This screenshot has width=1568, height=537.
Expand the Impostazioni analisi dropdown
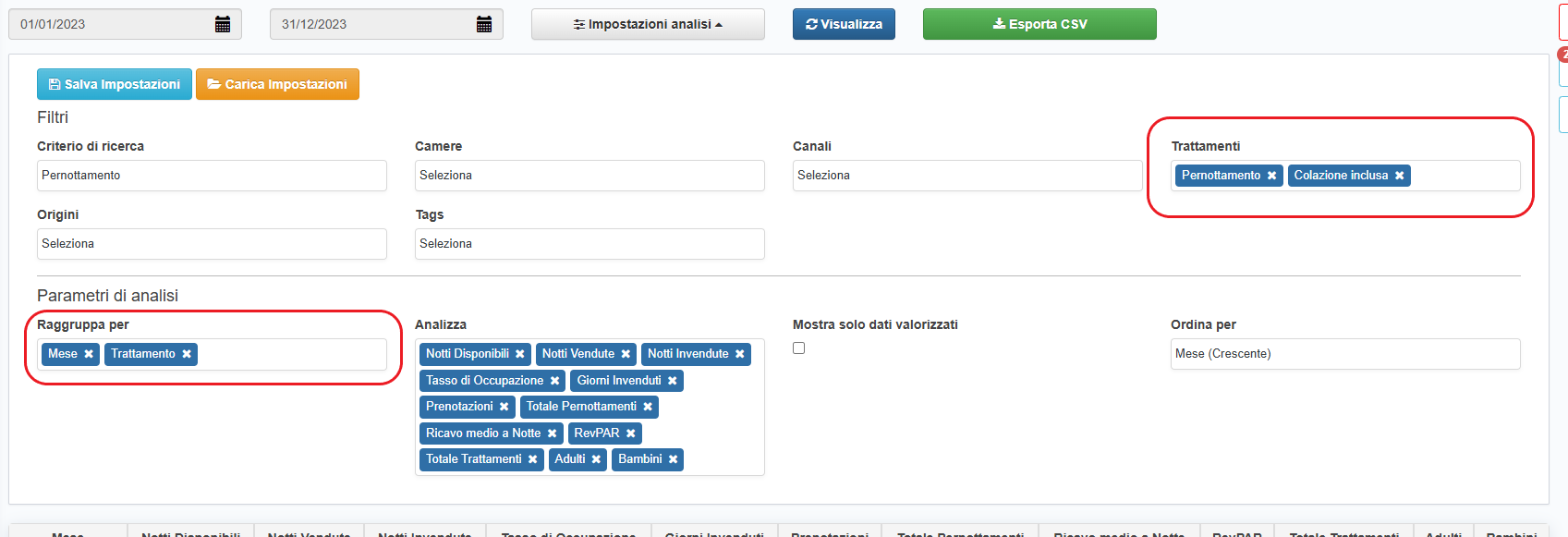(648, 24)
